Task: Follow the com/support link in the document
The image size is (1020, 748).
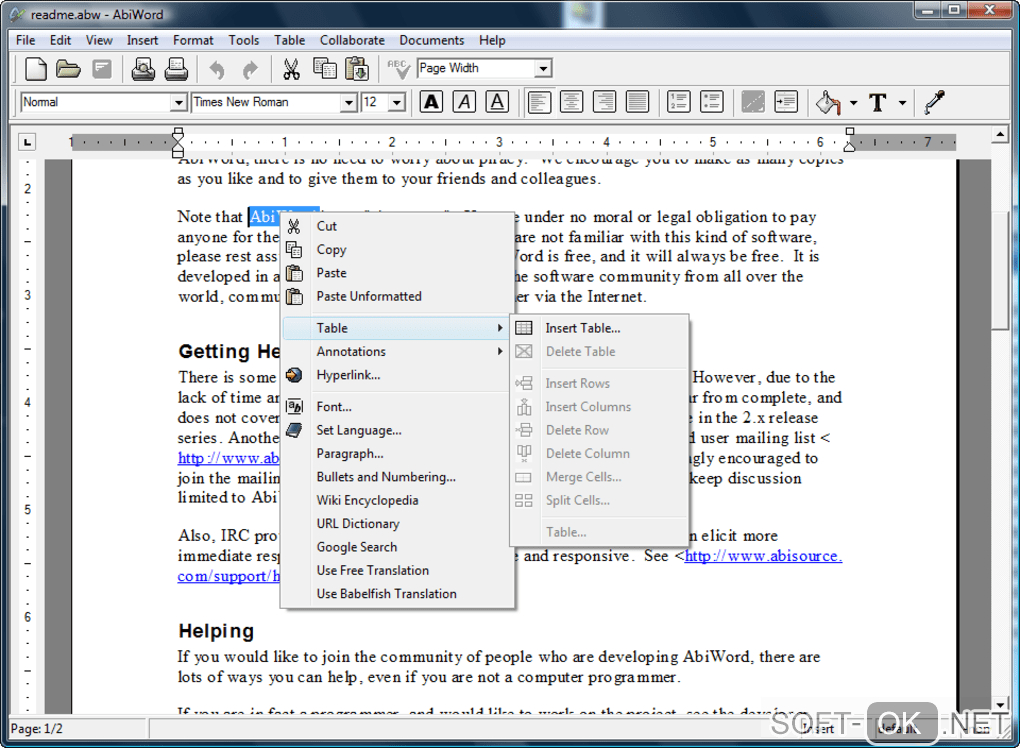Action: [228, 576]
